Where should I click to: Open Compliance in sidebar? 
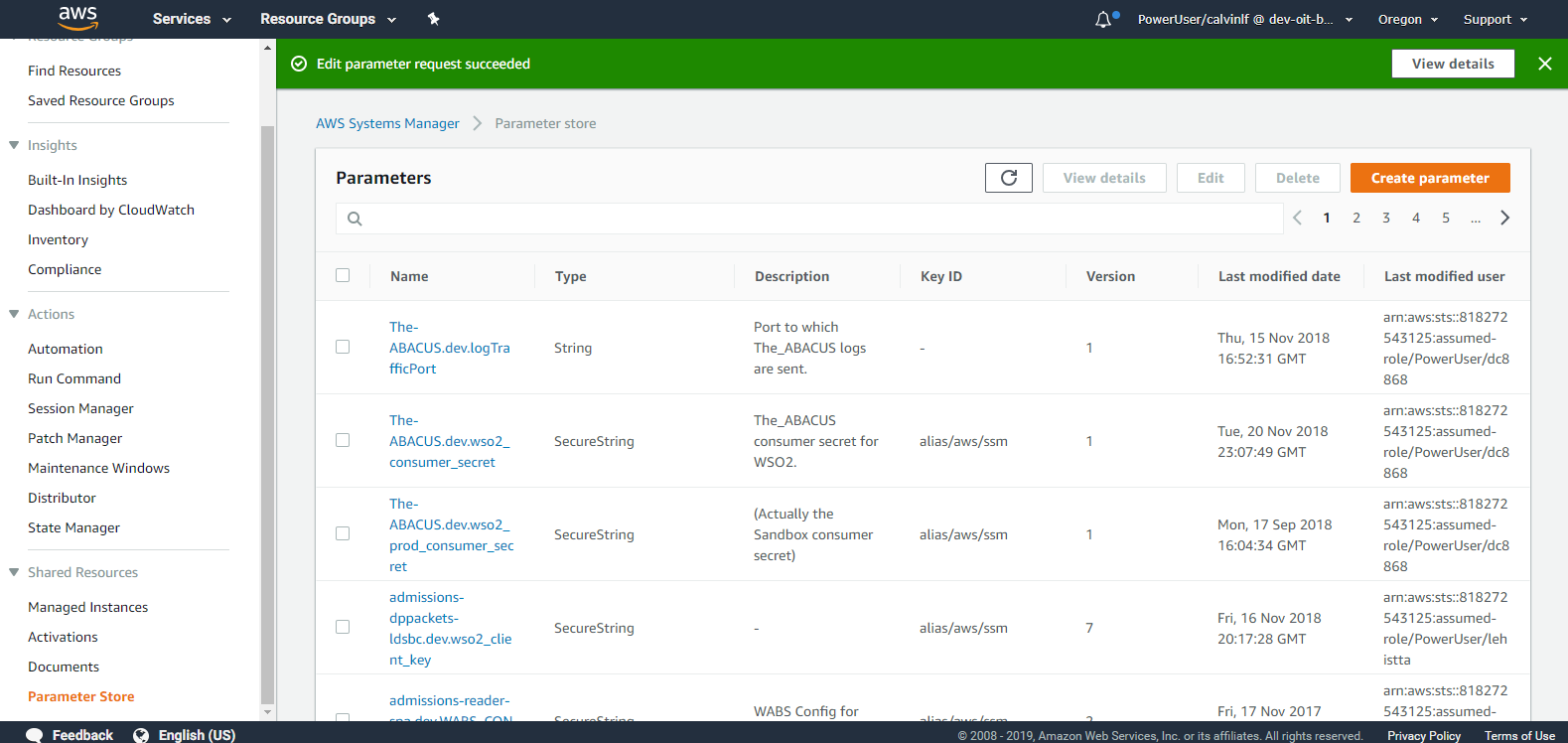click(x=65, y=269)
